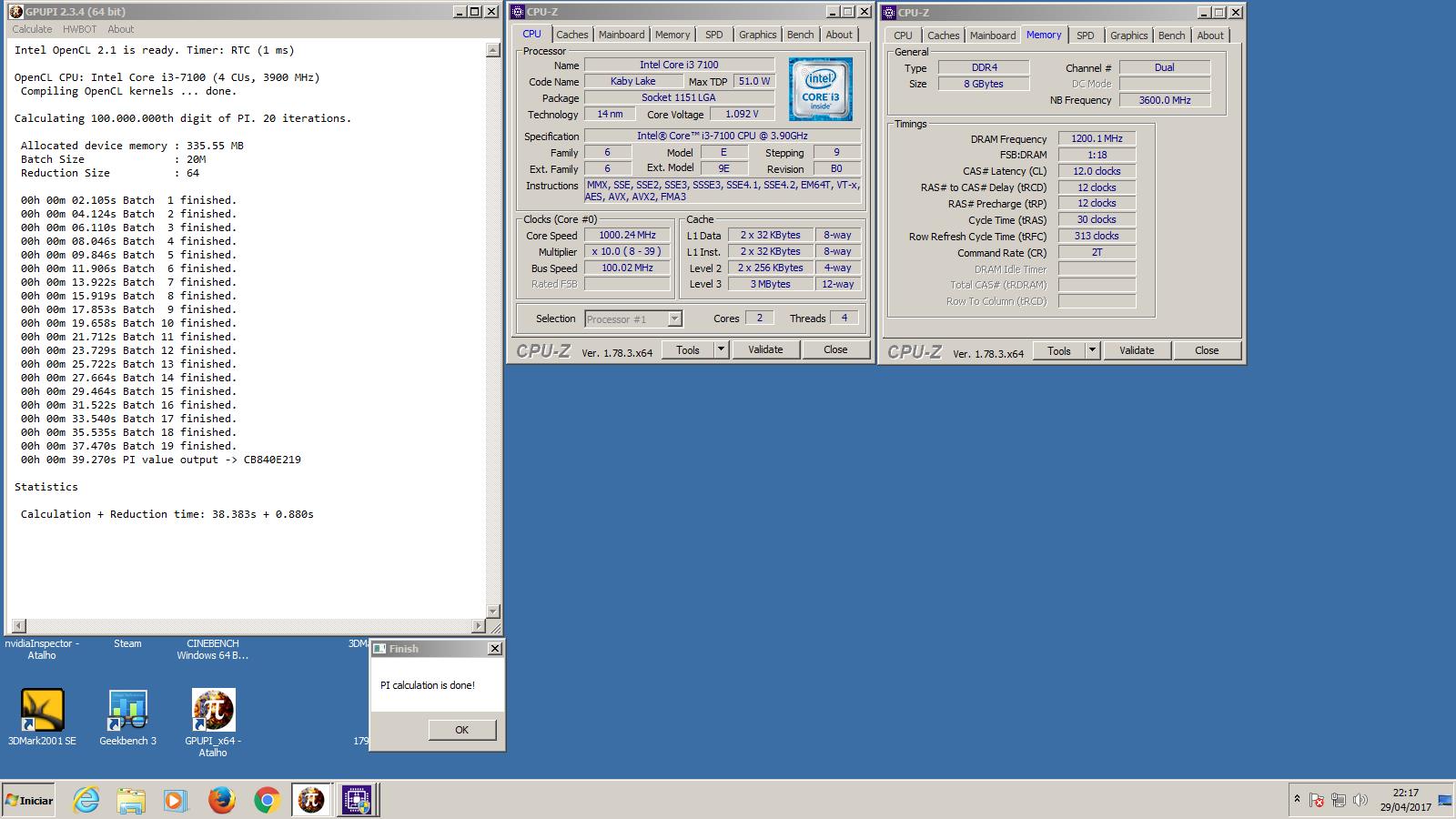
Task: Switch to Graphics tab in right CPU-Z
Action: 1129,35
